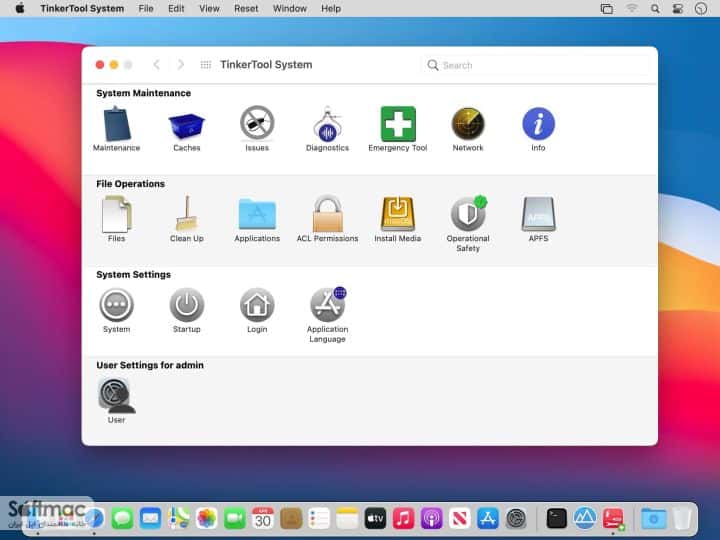Open the Edit menu
This screenshot has height=540, width=720.
pos(176,8)
